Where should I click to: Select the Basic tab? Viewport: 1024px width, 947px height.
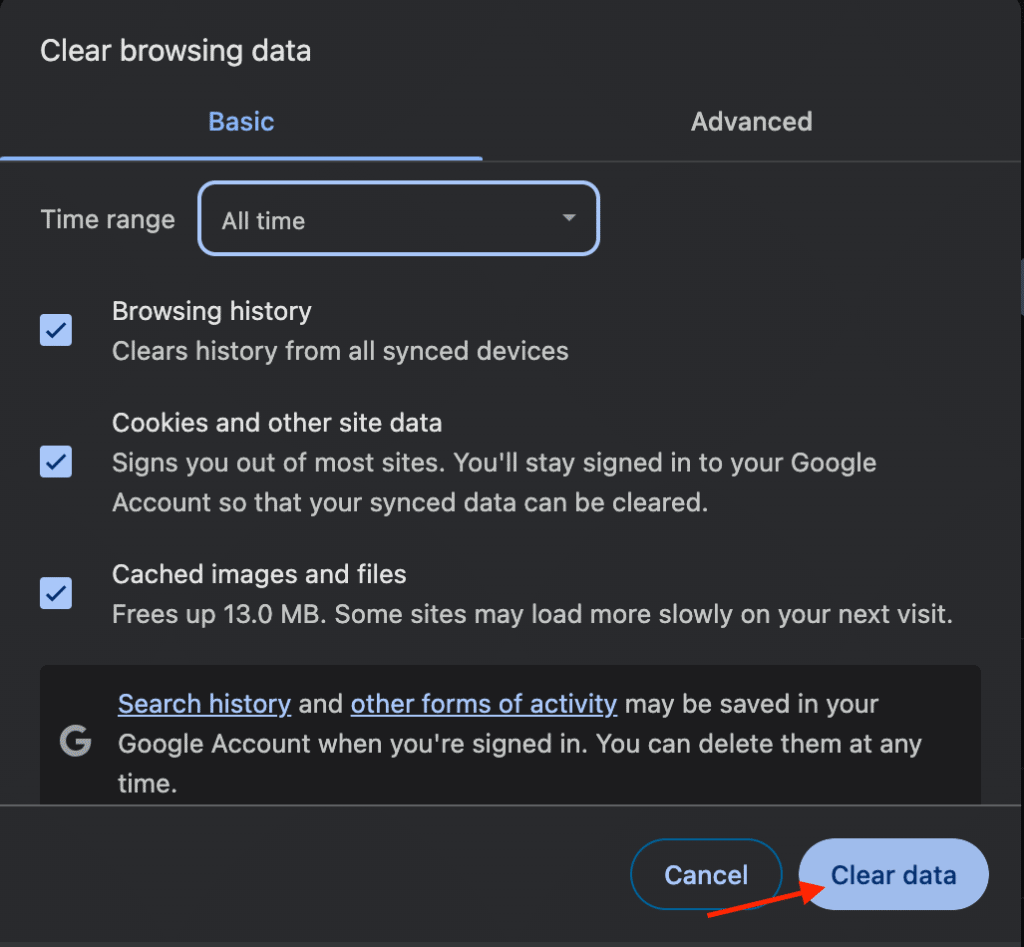(x=240, y=121)
